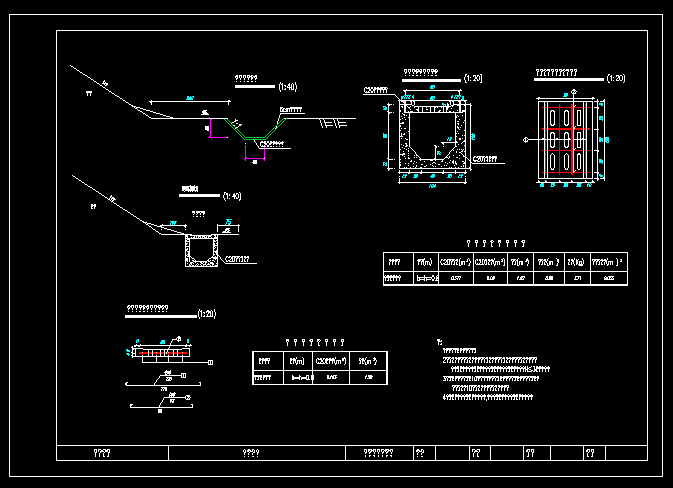Screen dimensions: 673x488
Task: Click the lower quantity table's last column header
Action: pyautogui.click(x=369, y=360)
